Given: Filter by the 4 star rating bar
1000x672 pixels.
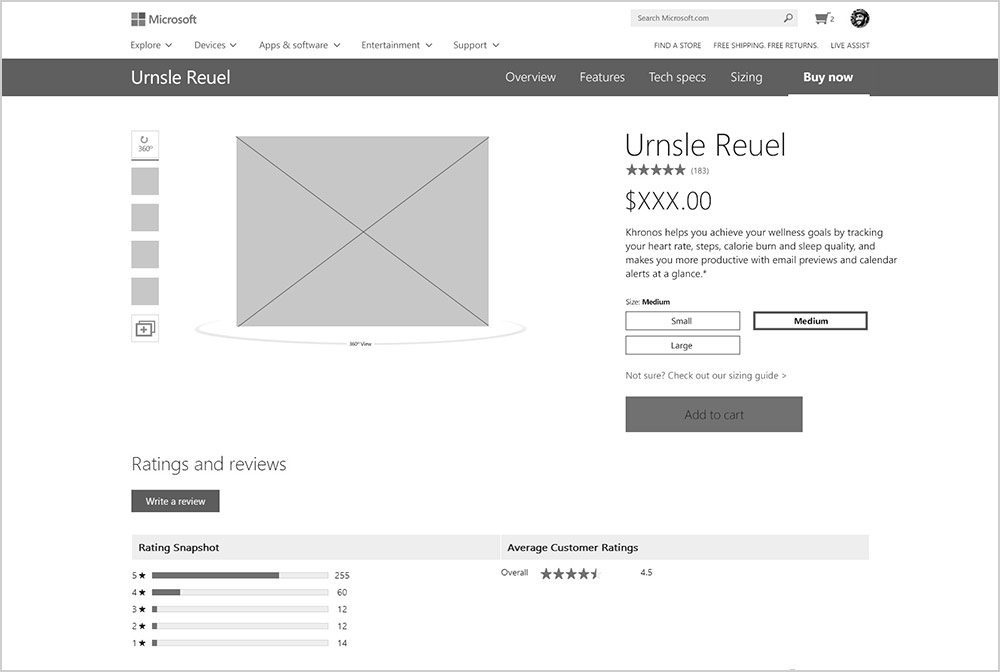Looking at the screenshot, I should (x=240, y=592).
